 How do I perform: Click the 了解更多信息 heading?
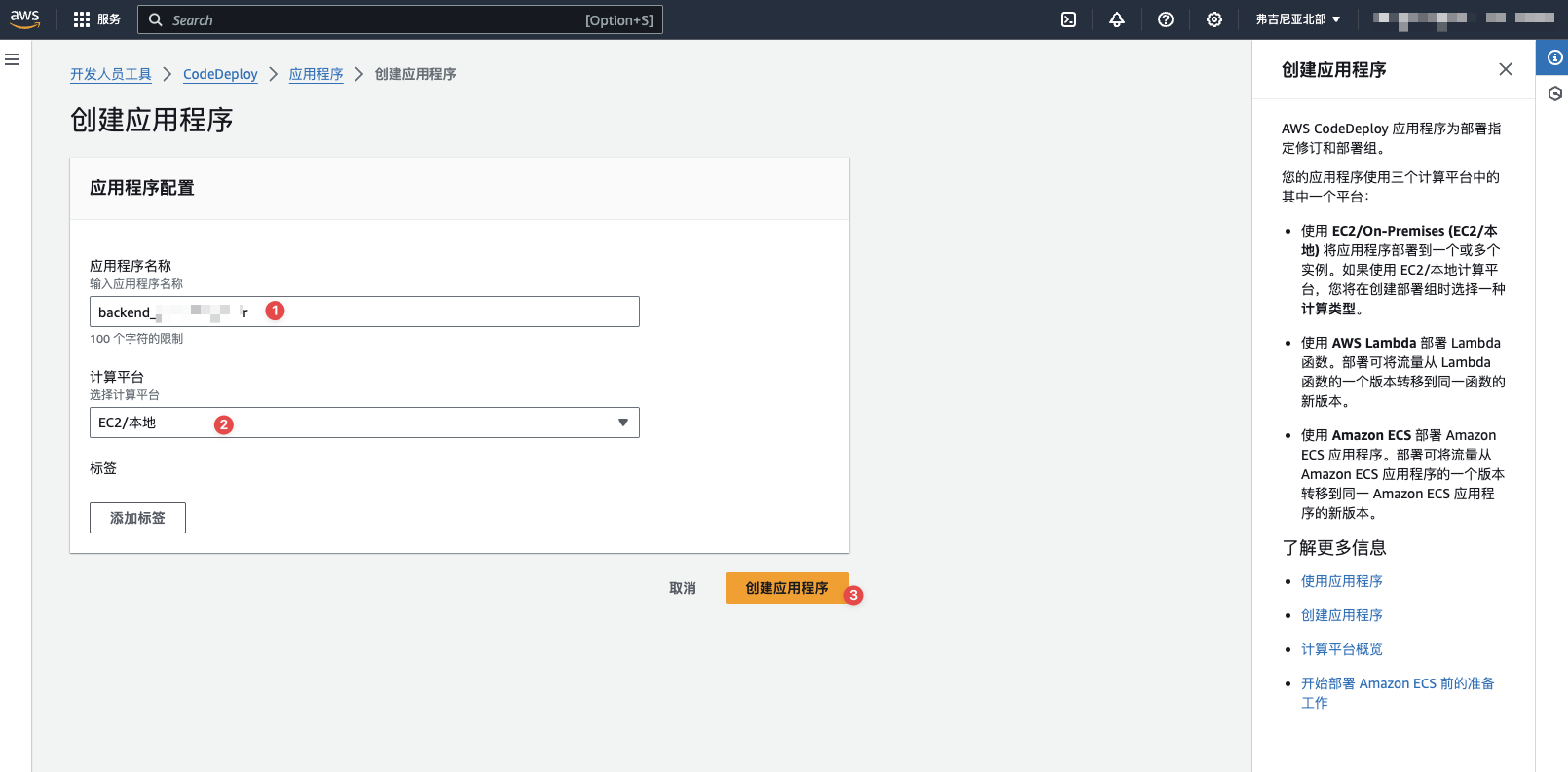[x=1334, y=548]
